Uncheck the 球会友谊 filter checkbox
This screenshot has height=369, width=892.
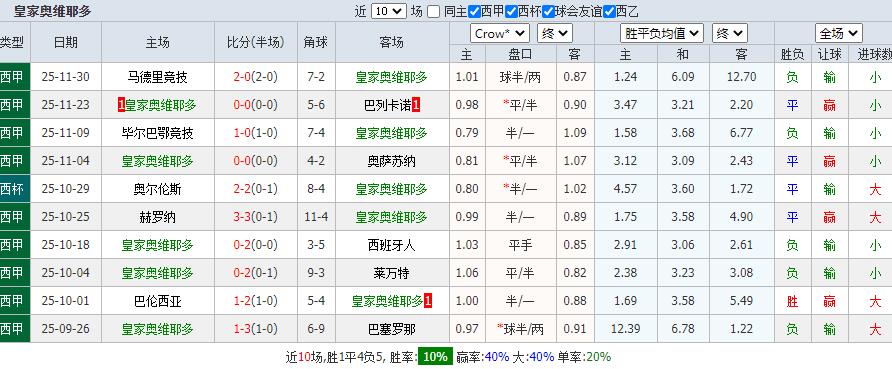(548, 11)
